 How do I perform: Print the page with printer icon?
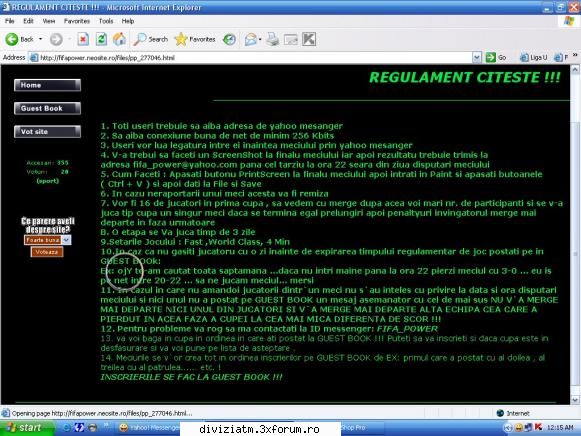click(273, 39)
